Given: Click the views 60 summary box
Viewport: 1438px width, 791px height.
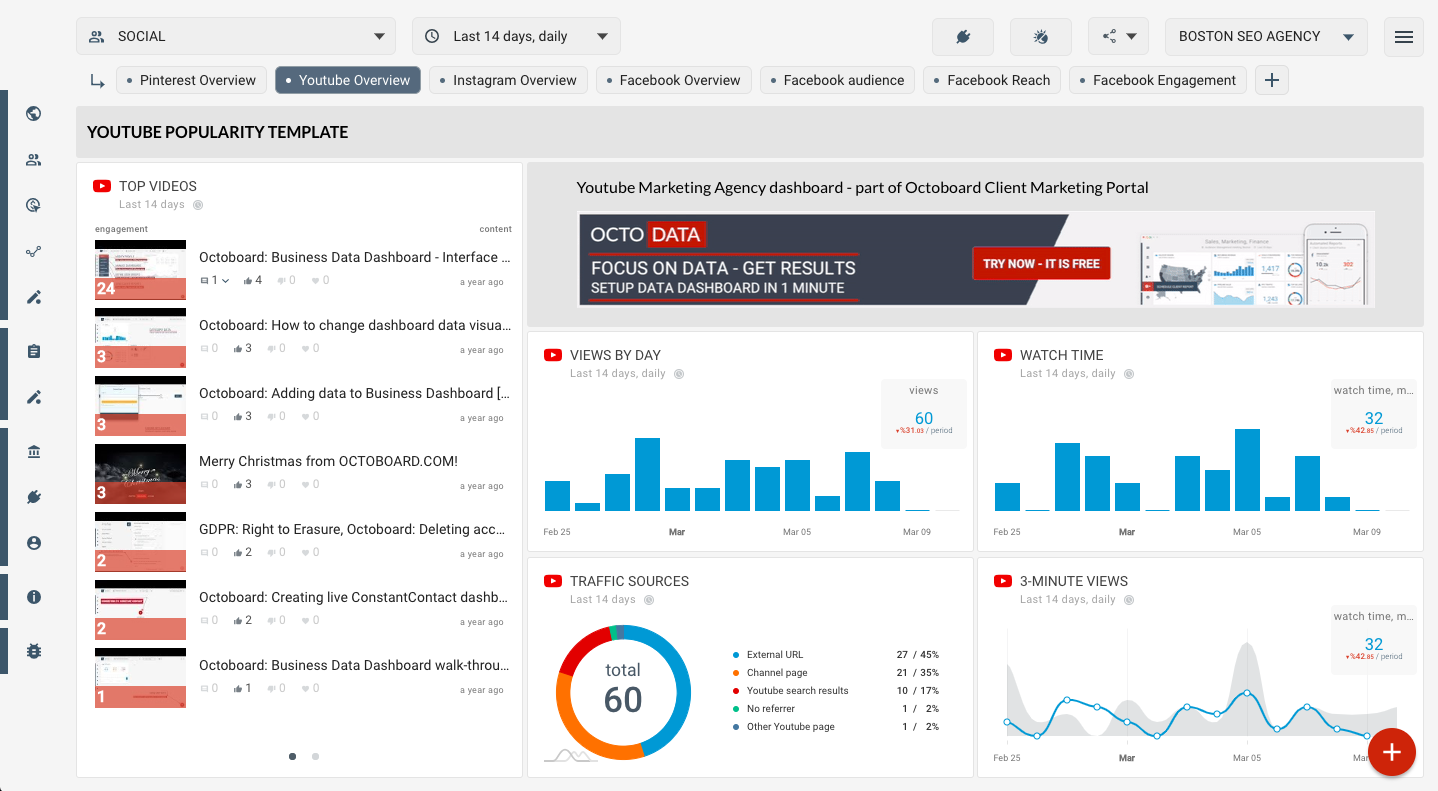Looking at the screenshot, I should pos(924,412).
